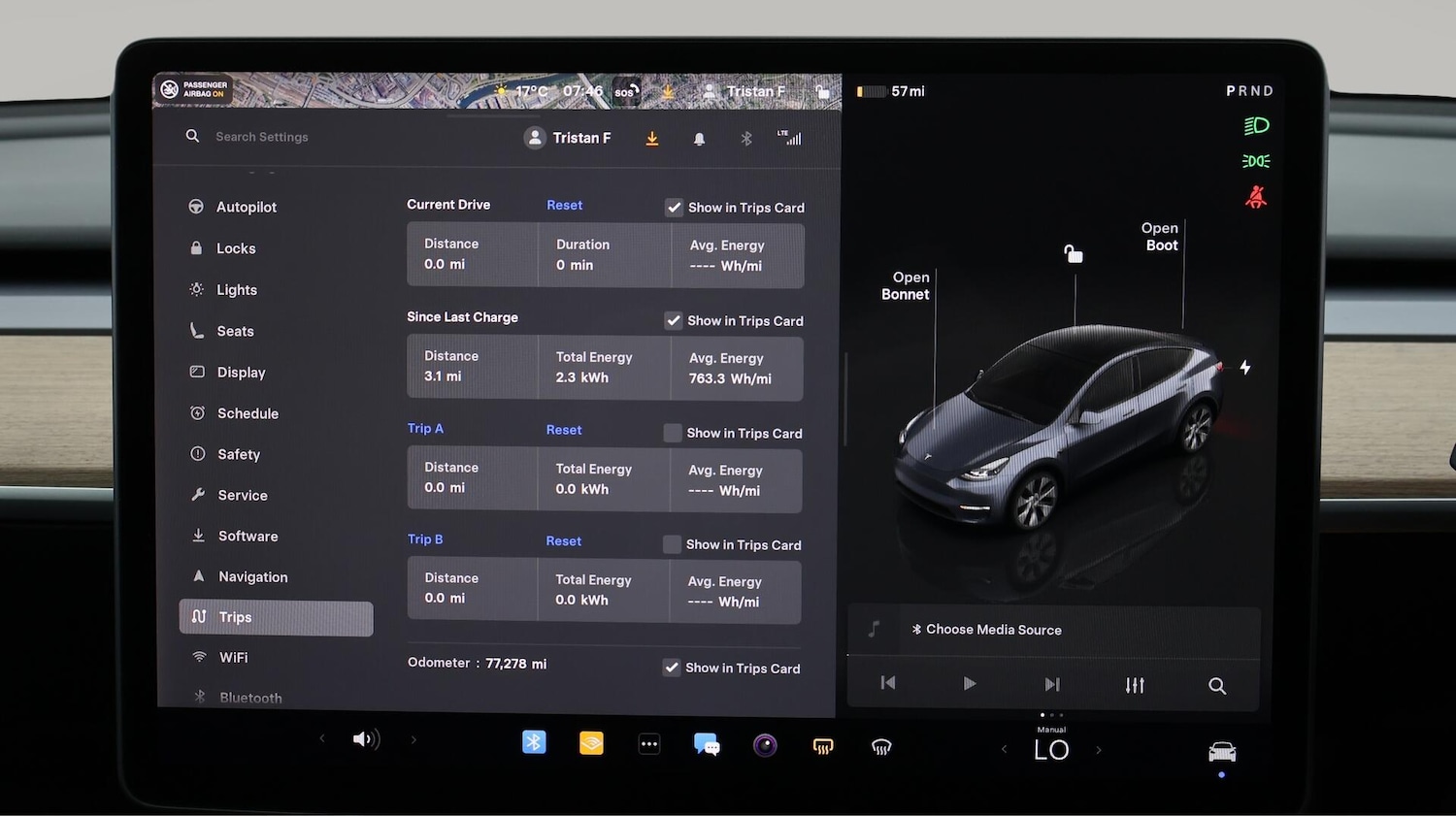Screen dimensions: 1456x816
Task: Tap the parking lights indicator icon
Action: pos(1256,161)
